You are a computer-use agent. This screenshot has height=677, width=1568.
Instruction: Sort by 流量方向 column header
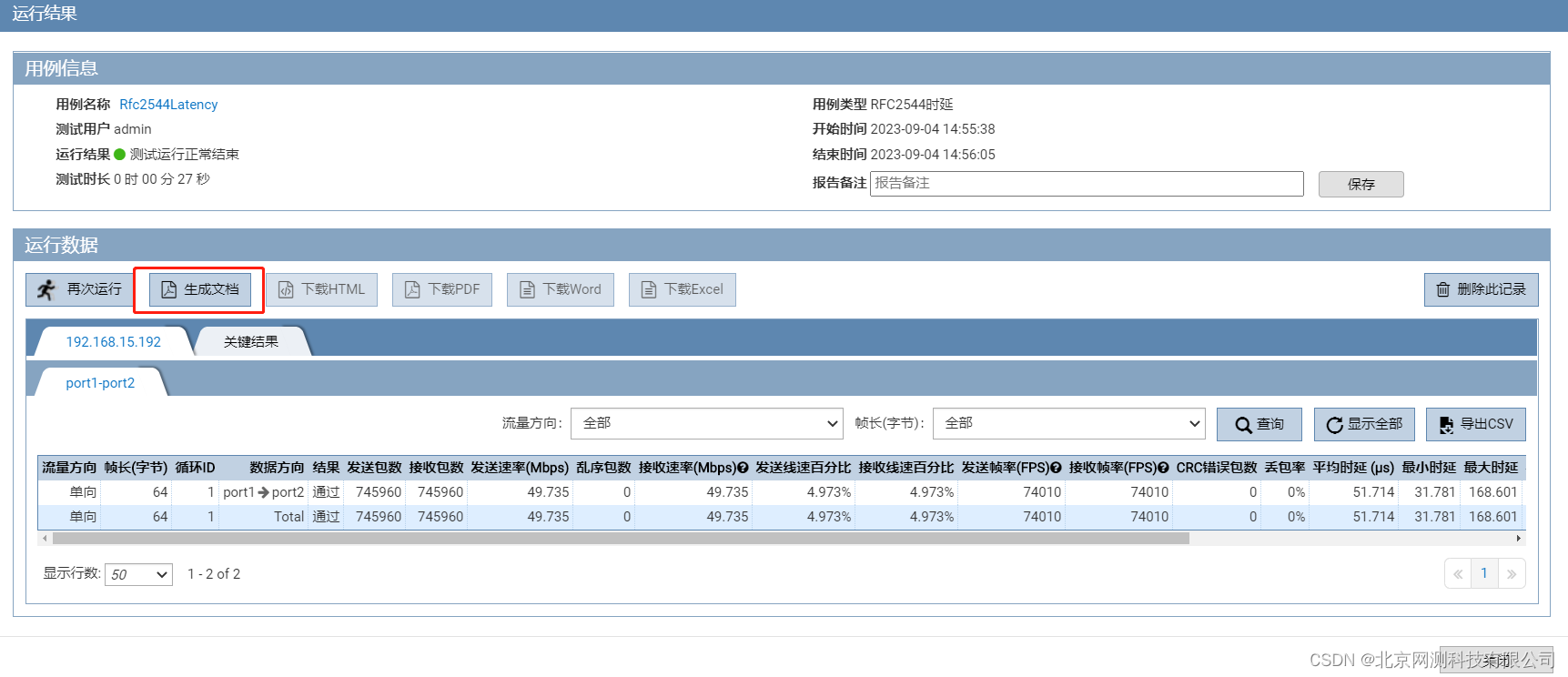click(x=69, y=468)
